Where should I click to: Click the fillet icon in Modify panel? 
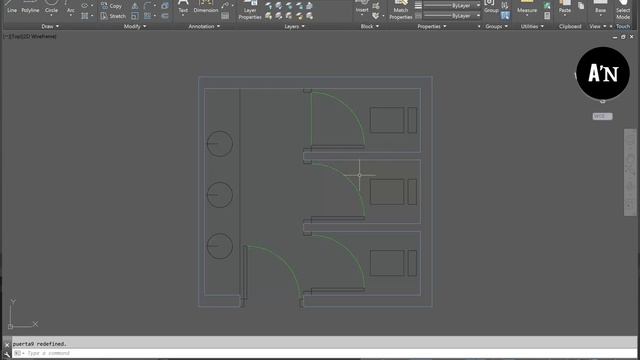click(x=147, y=6)
